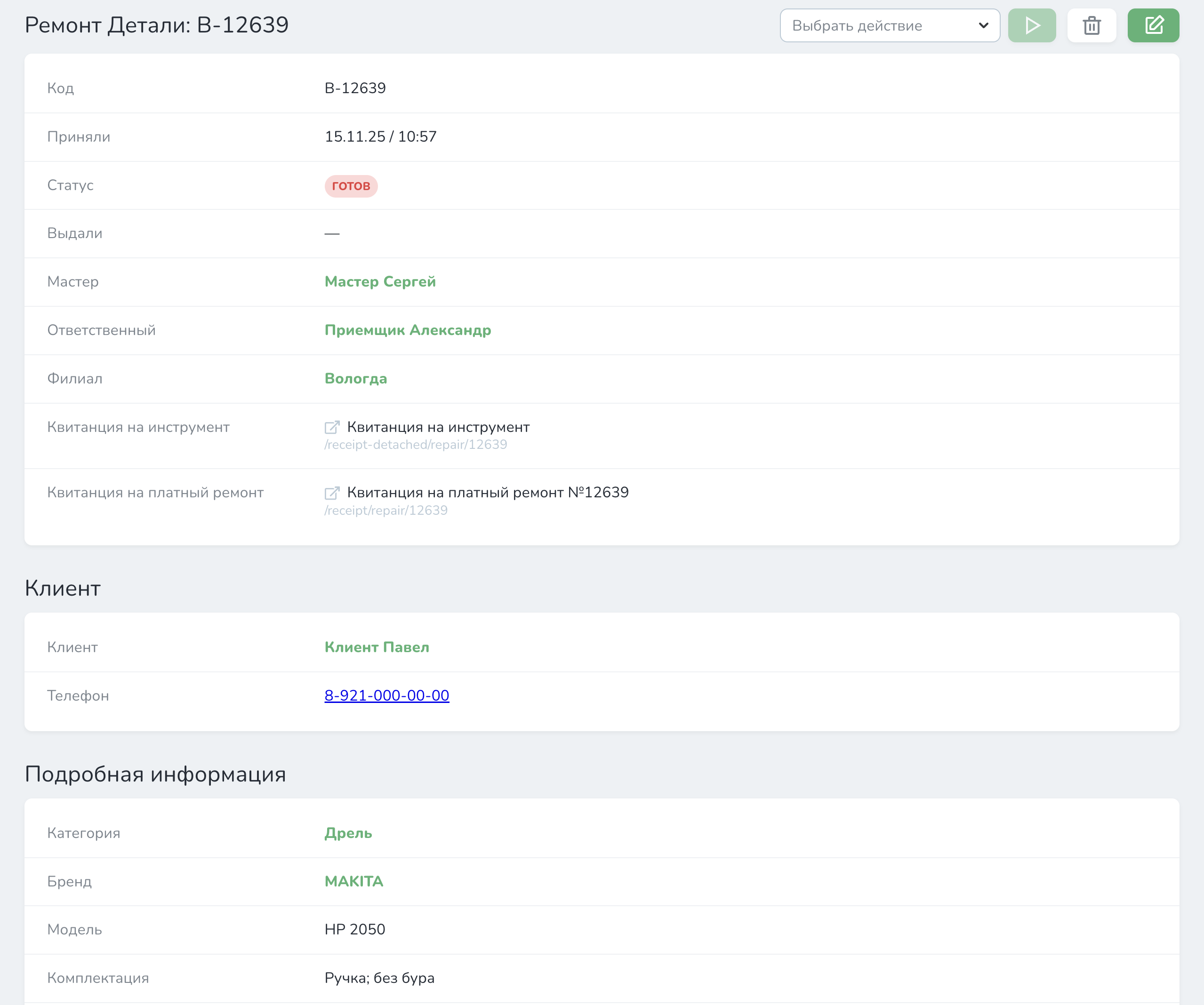Screen dimensions: 1204x1005
Task: Open 'Квитанция на платный ремонт №12639' link
Action: [487, 493]
